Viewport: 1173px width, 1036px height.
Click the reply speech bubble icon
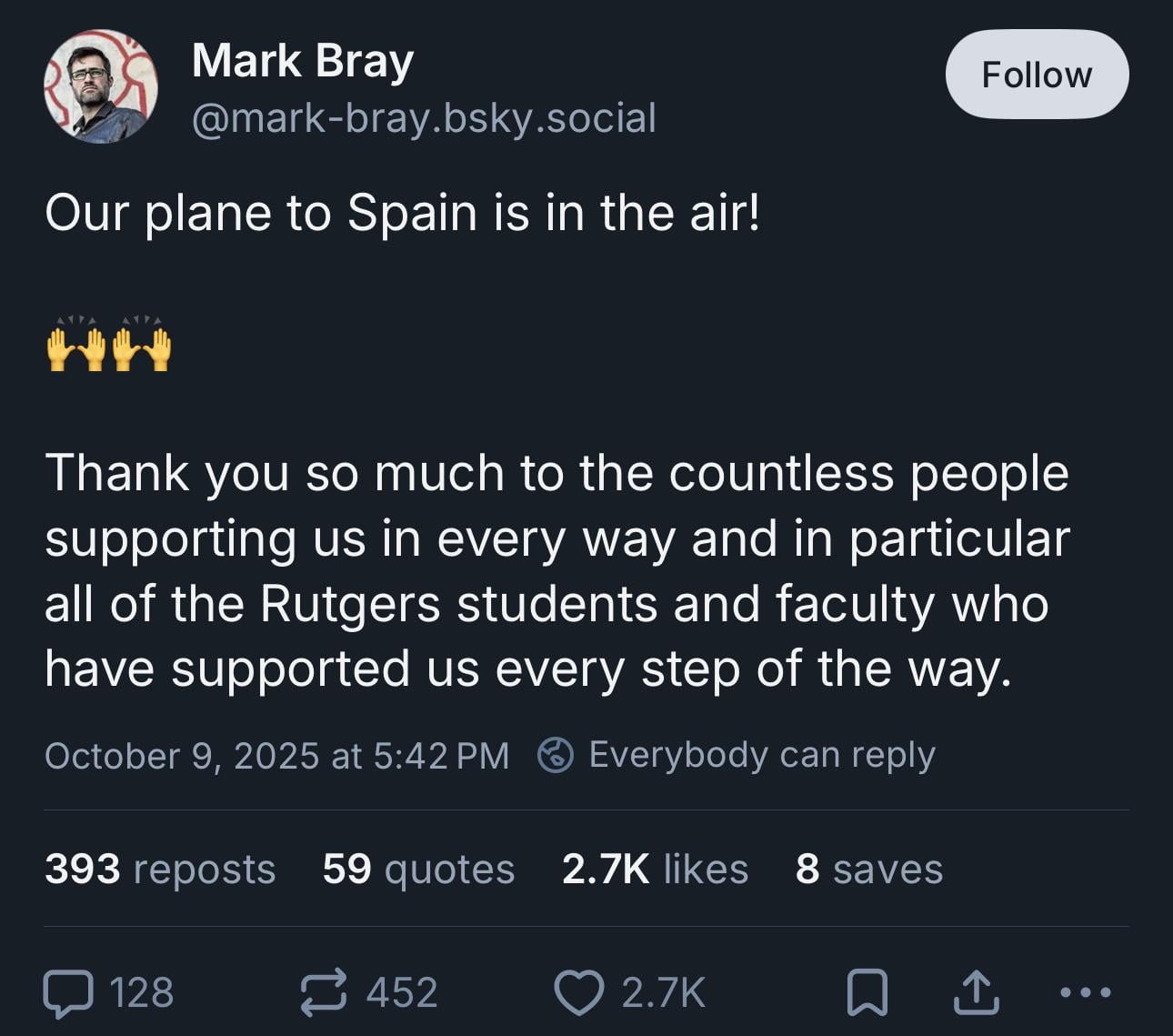pyautogui.click(x=69, y=992)
